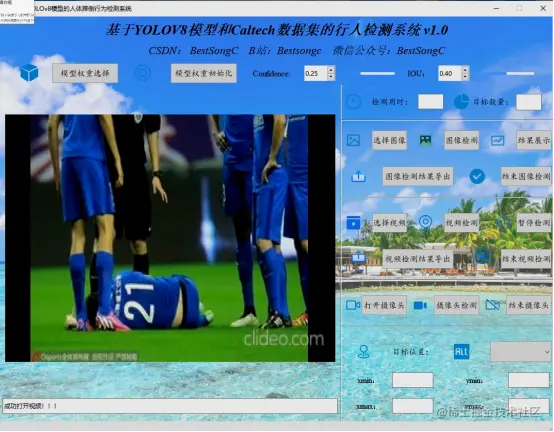Click the camera outline icon beside 打开摄像头
This screenshot has height=432, width=554.
pos(353,305)
